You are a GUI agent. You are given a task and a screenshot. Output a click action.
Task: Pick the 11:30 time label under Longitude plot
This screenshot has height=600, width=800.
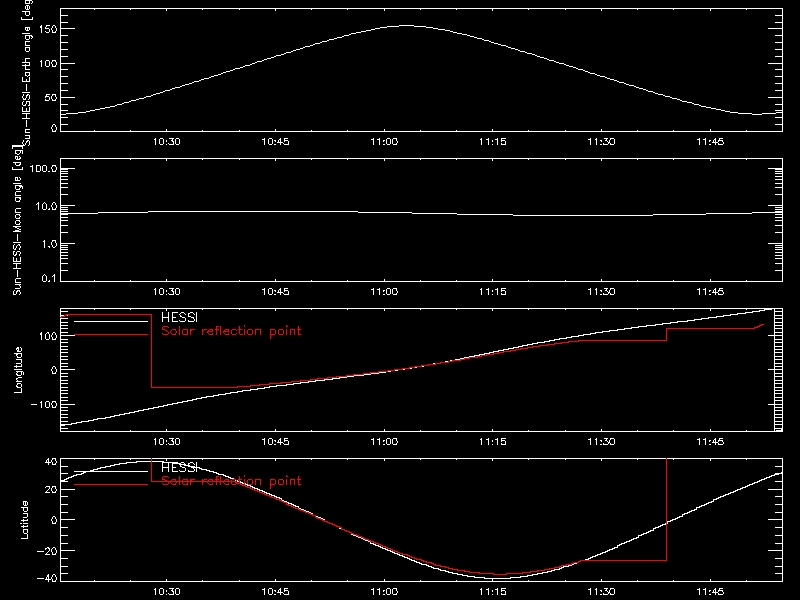pyautogui.click(x=602, y=442)
